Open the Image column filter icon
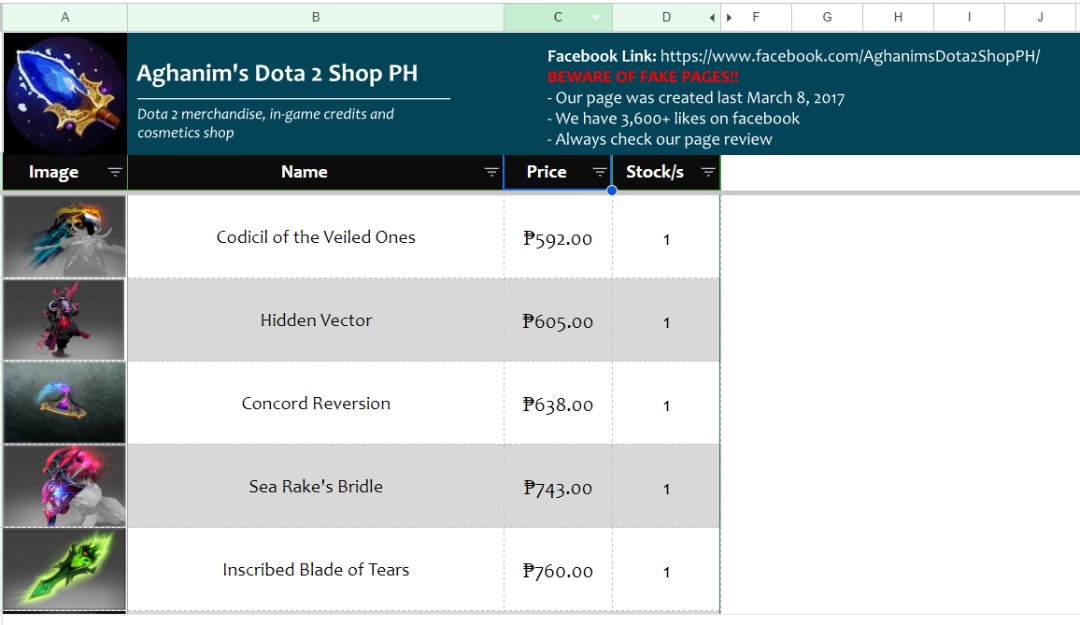Viewport: 1080px width, 625px height. (115, 172)
